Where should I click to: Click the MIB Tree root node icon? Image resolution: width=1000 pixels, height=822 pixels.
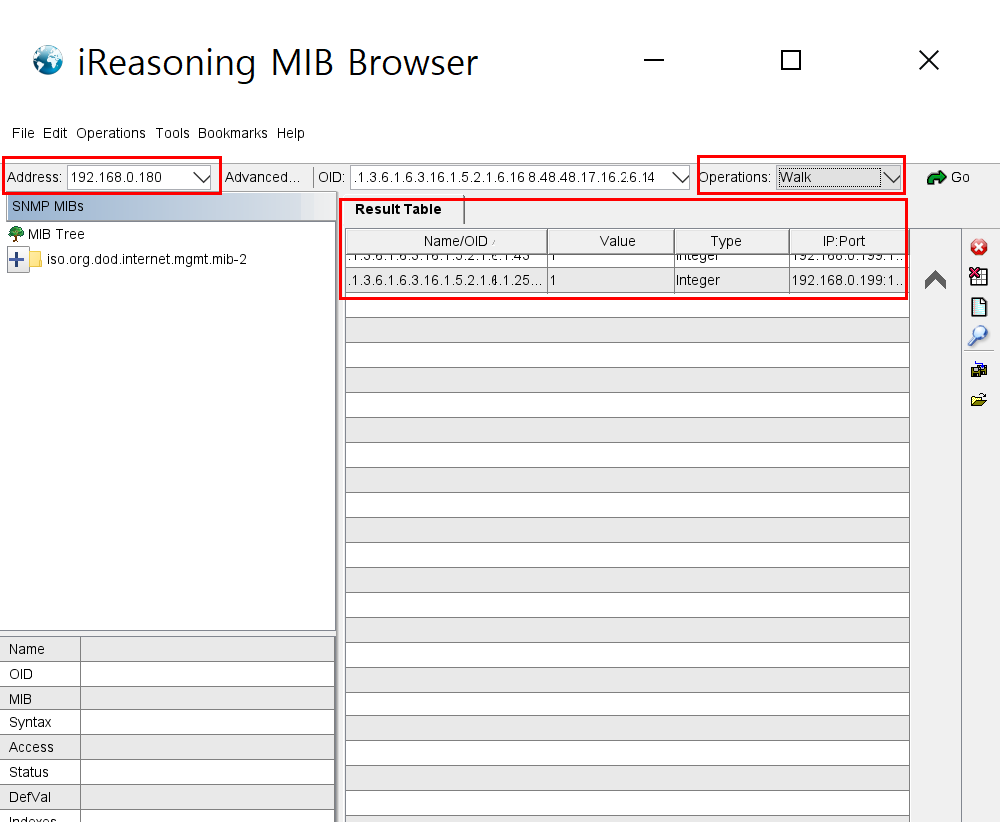pos(16,234)
